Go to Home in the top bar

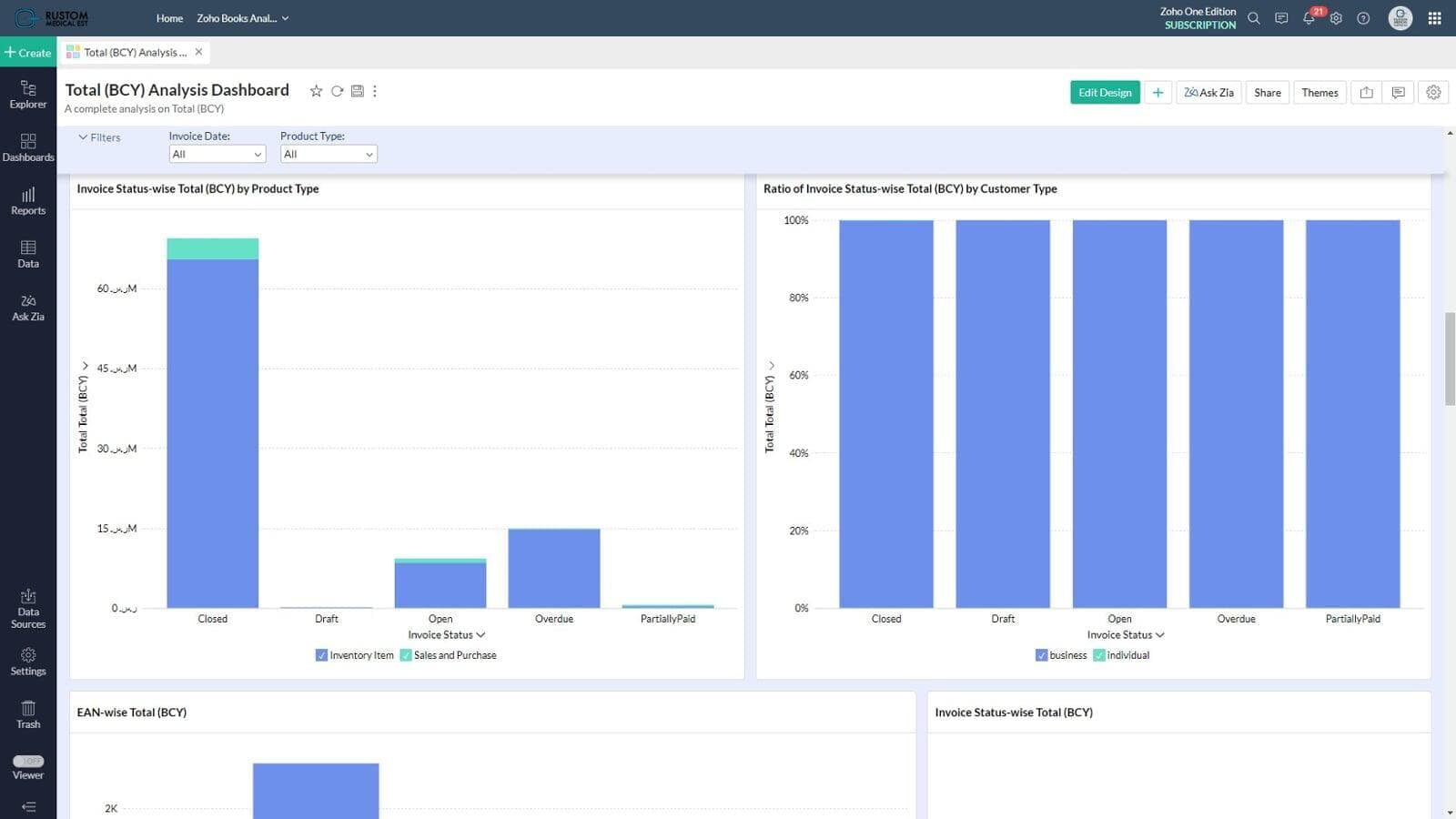pos(169,18)
